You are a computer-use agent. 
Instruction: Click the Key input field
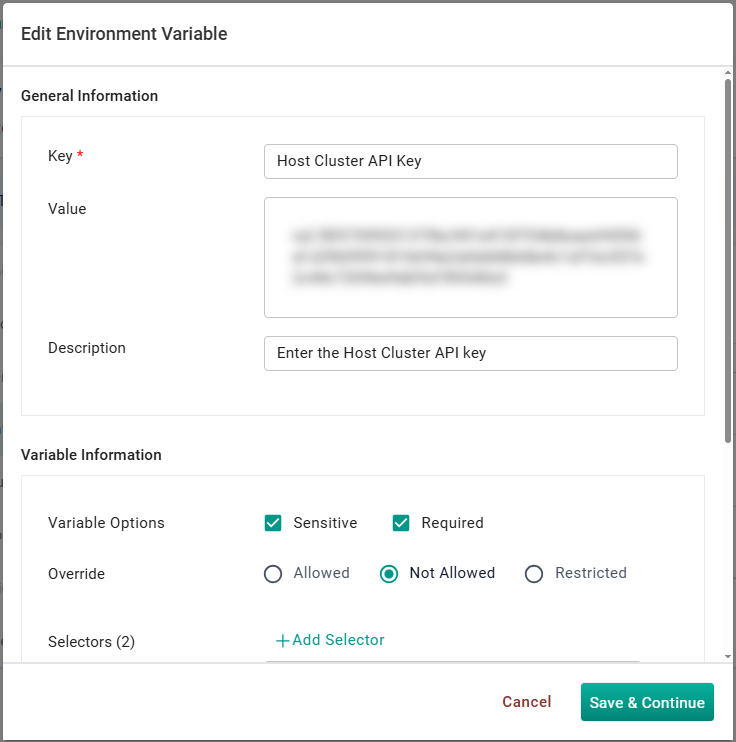coord(470,161)
